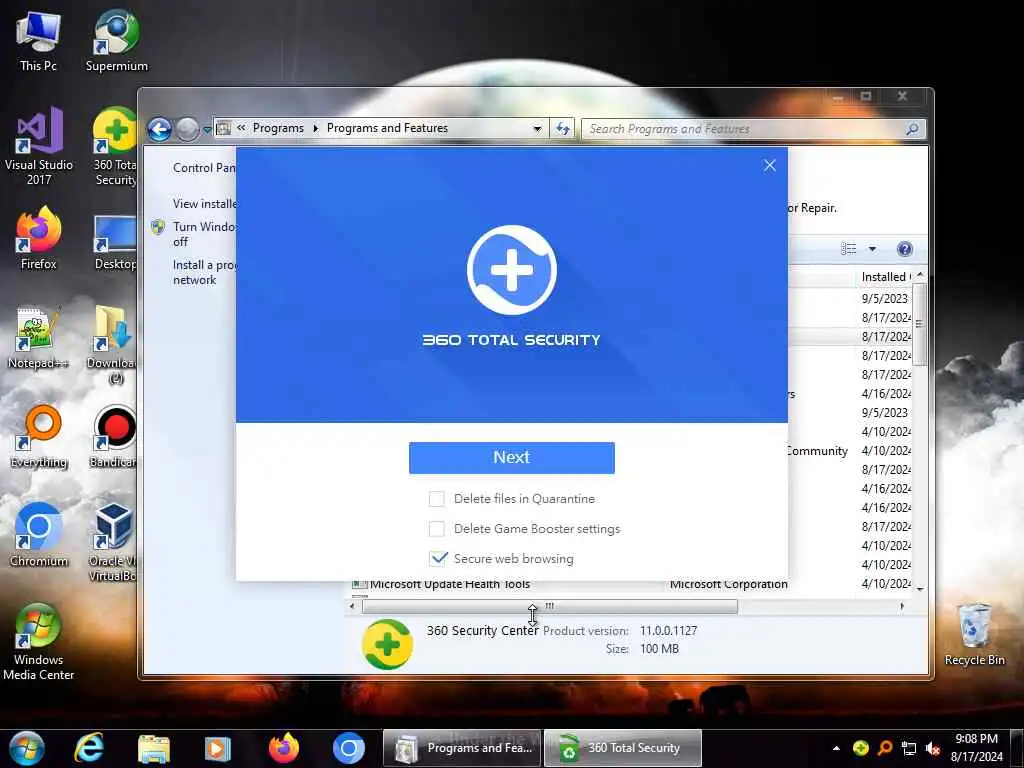Show hidden tray icons arrow
The width and height of the screenshot is (1024, 768).
[836, 748]
